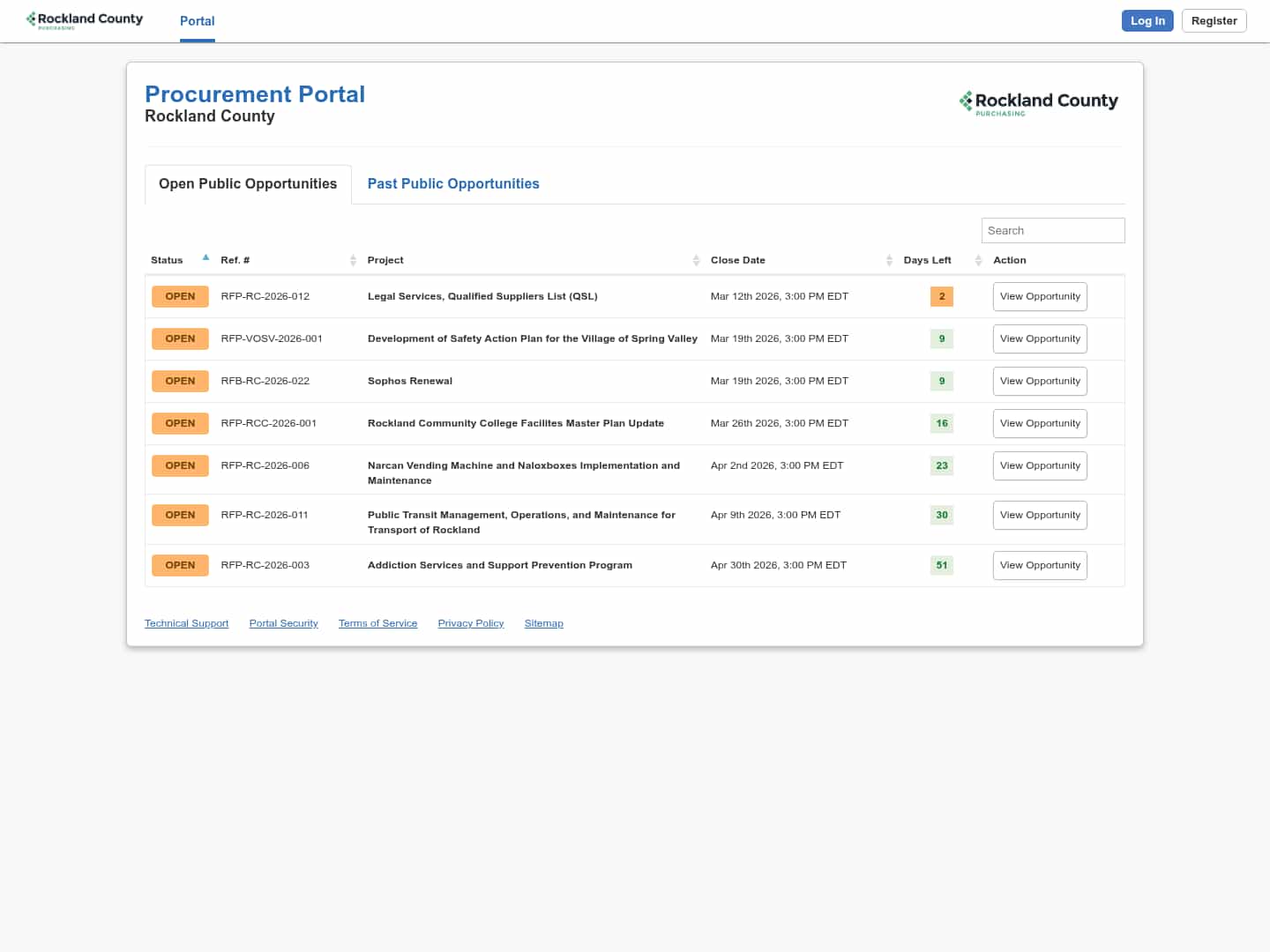
Task: View Opportunity for Addiction Services program
Action: [1039, 565]
